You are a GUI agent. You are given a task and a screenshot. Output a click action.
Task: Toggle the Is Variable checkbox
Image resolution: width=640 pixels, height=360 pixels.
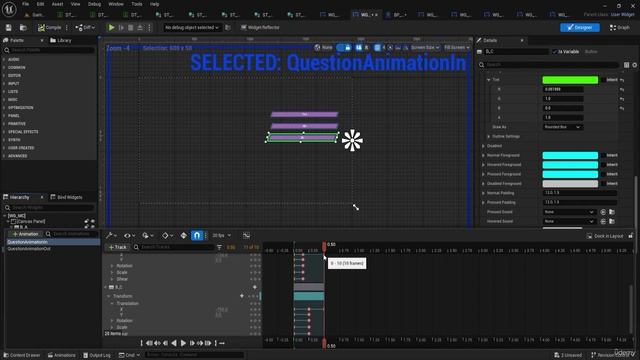coord(554,52)
